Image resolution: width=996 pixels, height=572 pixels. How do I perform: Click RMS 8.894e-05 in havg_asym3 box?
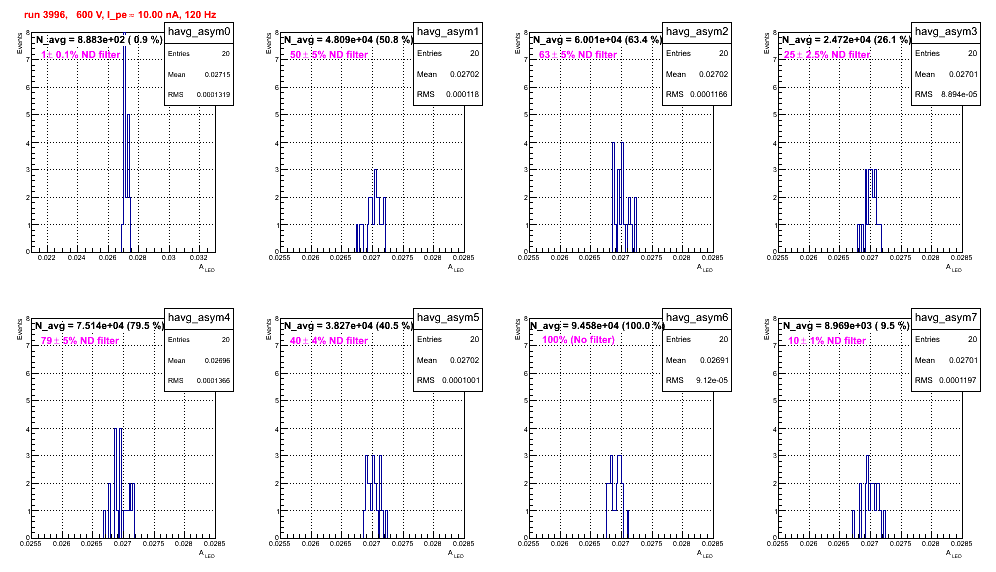[x=946, y=95]
